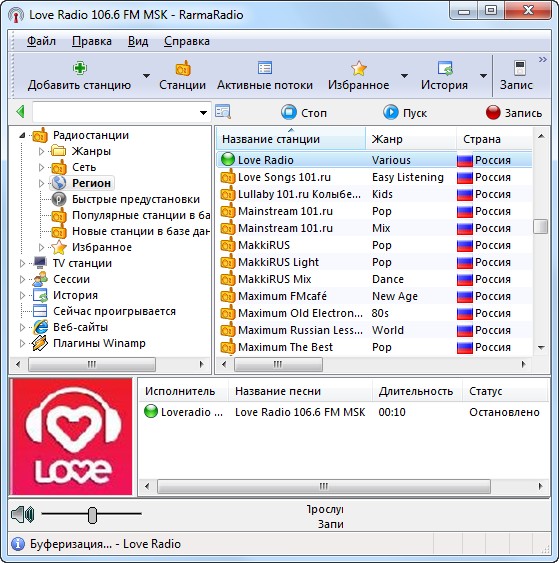Select Сессии users icon
Screen dimensions: 559x563
coord(40,279)
